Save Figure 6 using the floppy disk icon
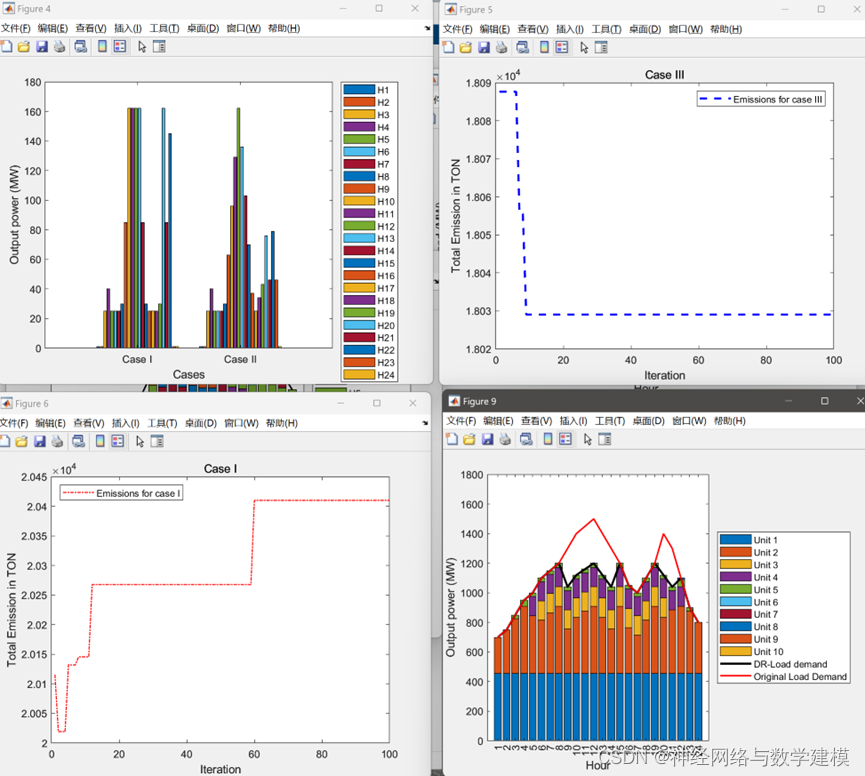Screen dimensions: 865x776 click(x=41, y=440)
